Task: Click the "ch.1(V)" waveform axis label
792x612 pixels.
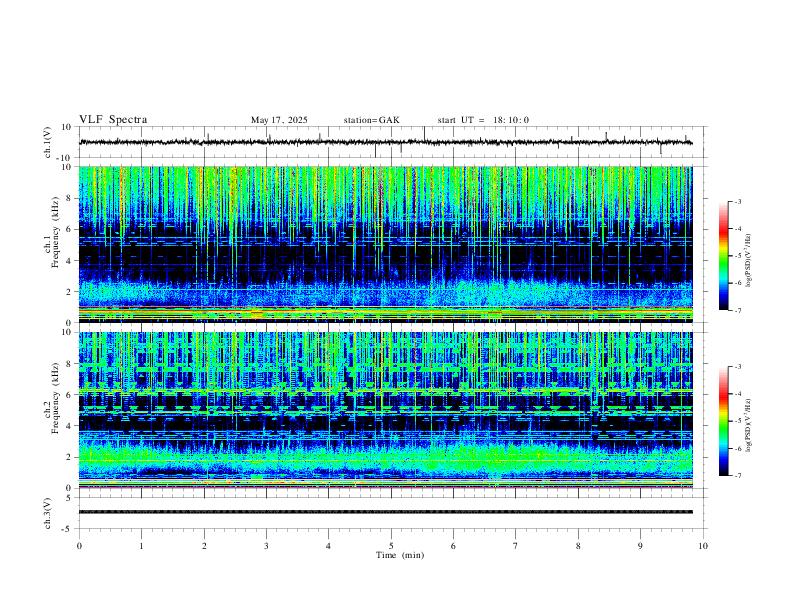Action: [48, 142]
